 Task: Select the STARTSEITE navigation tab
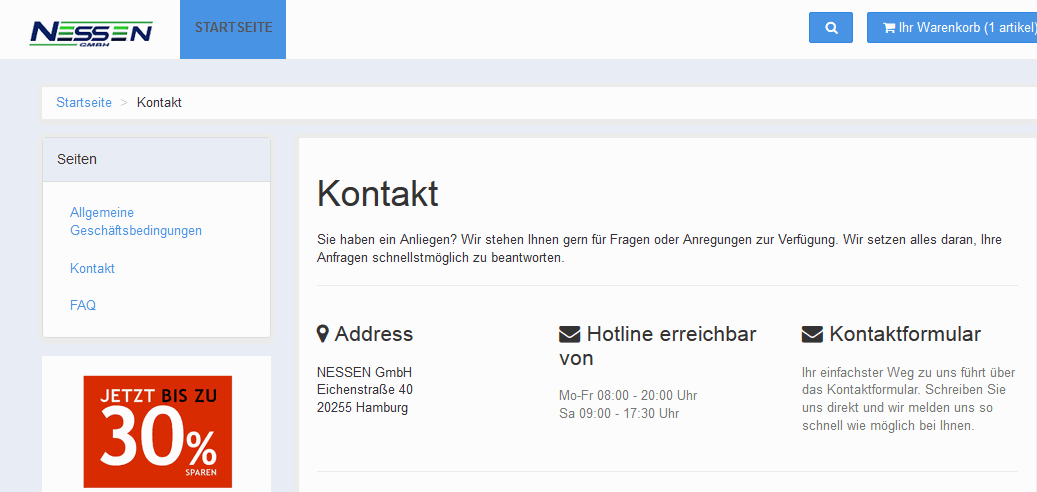tap(233, 28)
